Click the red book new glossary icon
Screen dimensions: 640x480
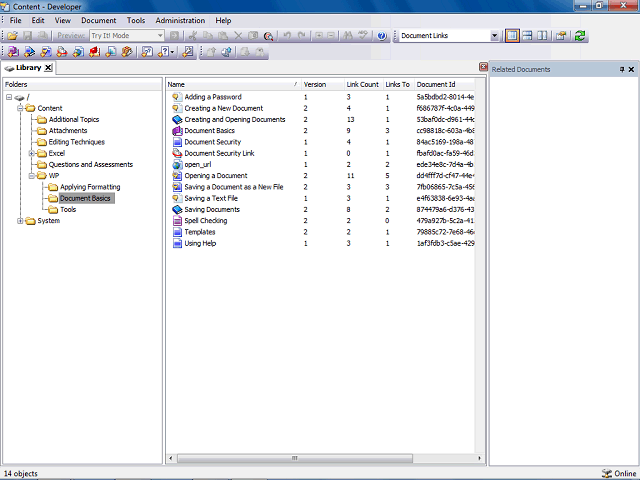(x=95, y=52)
